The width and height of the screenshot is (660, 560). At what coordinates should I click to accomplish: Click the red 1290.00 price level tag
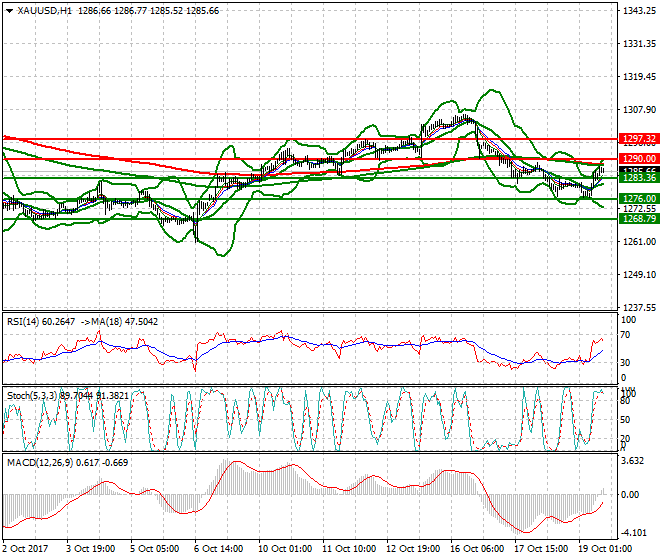coord(638,159)
